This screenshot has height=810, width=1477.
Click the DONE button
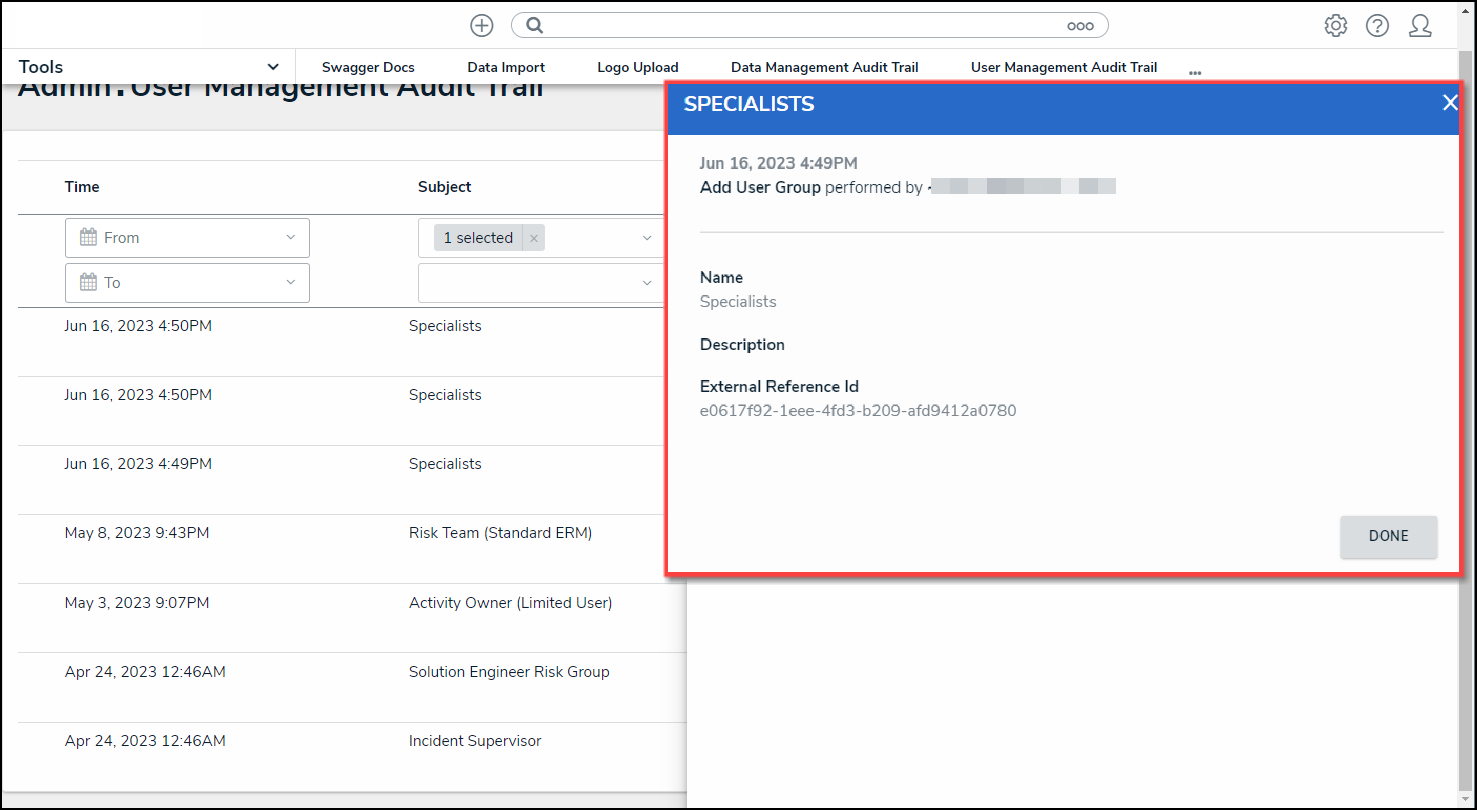tap(1388, 536)
